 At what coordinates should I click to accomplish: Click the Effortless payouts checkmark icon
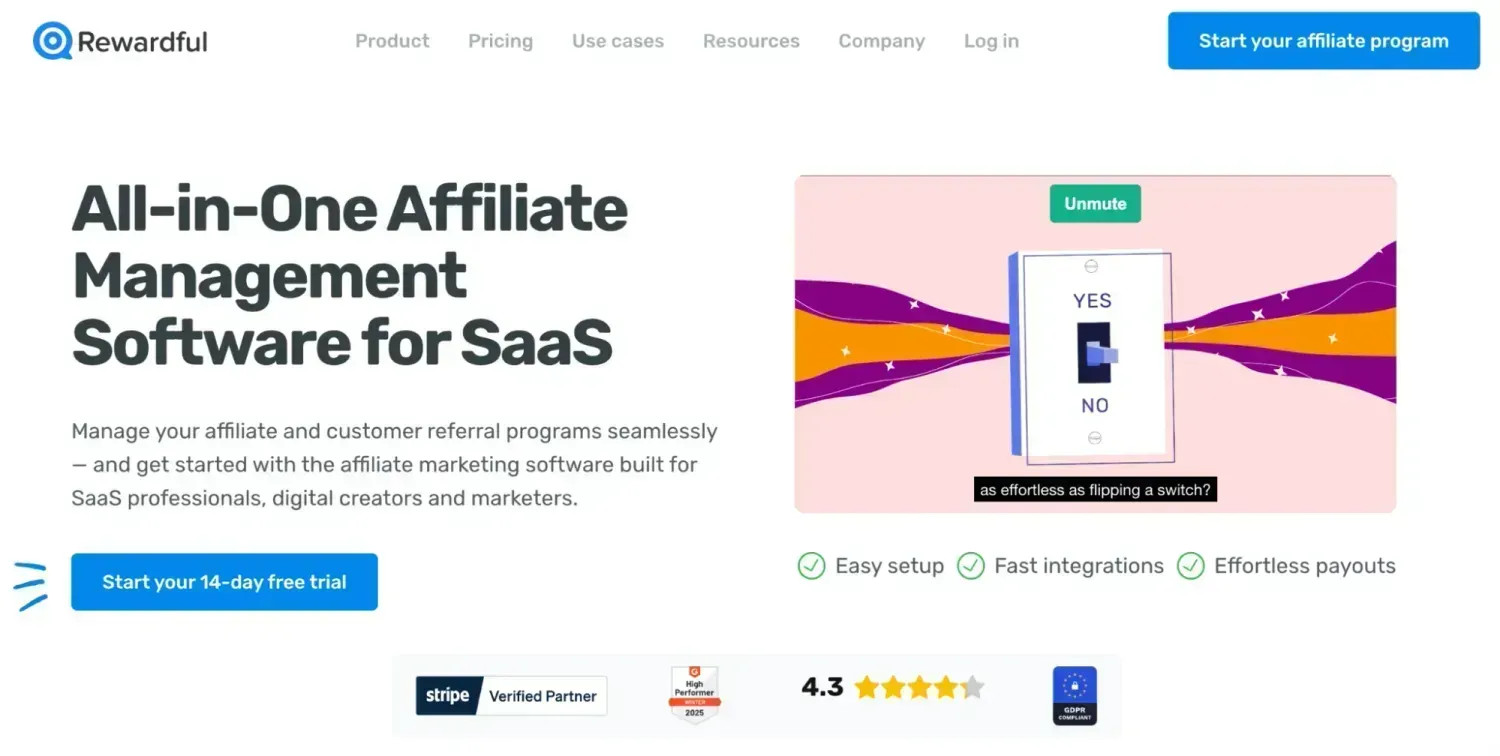pos(1190,566)
